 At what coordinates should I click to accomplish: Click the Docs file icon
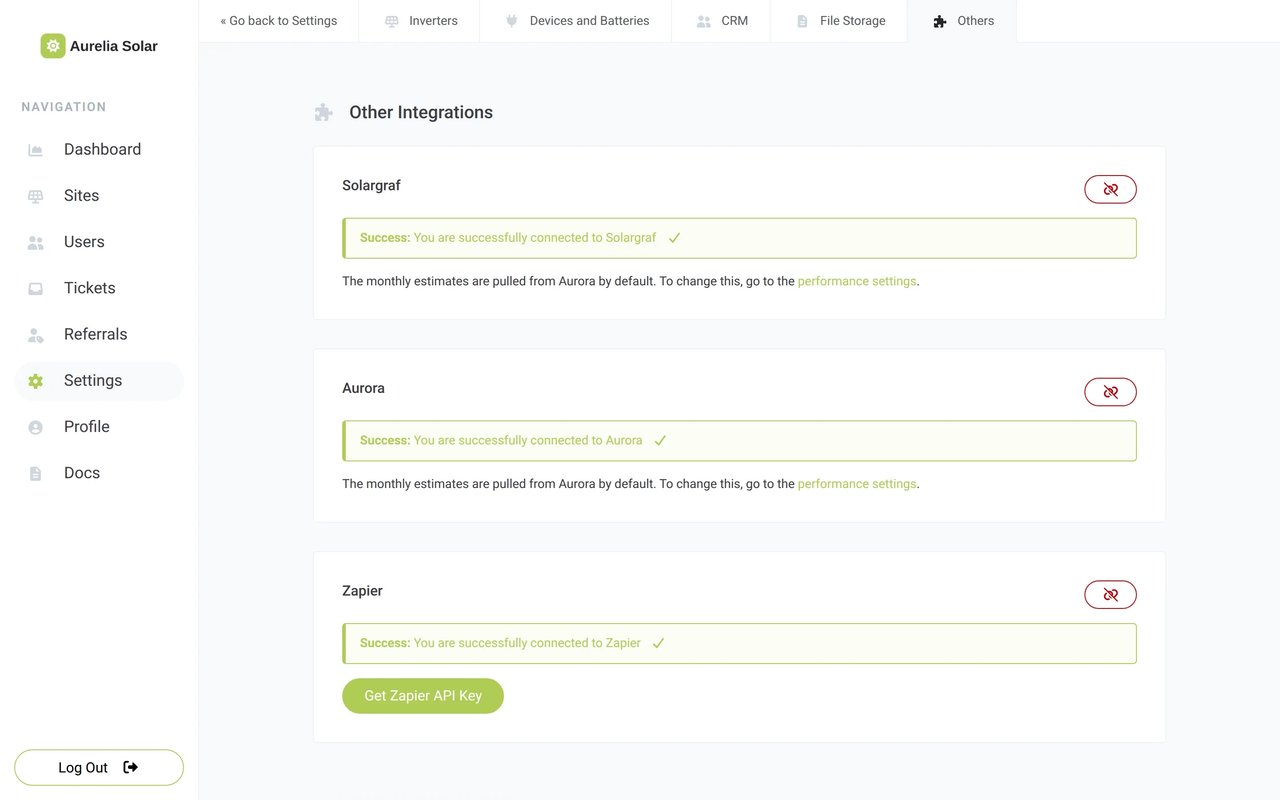pos(36,473)
